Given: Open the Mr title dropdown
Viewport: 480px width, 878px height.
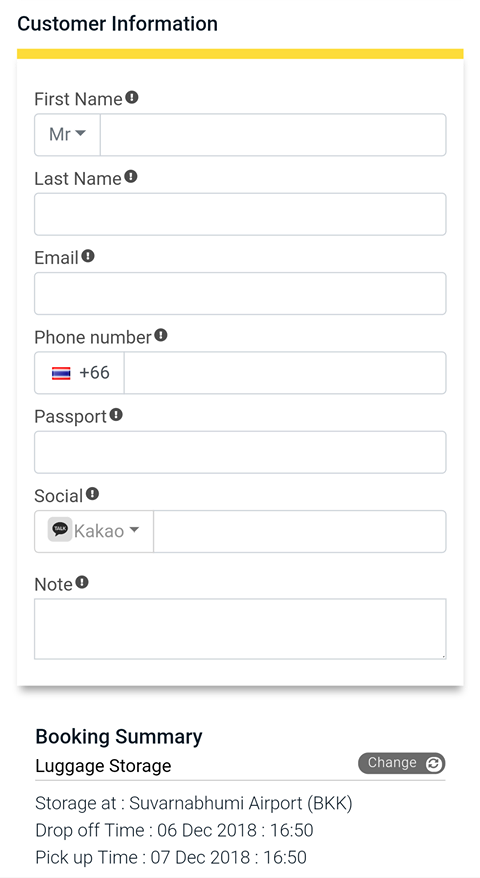Looking at the screenshot, I should (67, 135).
